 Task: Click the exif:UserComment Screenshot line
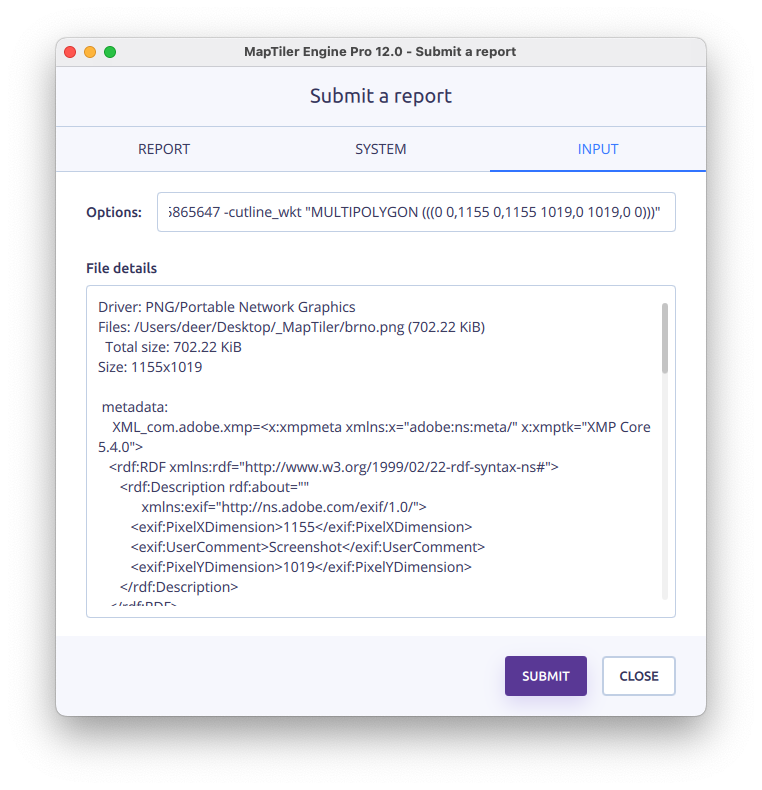(x=307, y=547)
